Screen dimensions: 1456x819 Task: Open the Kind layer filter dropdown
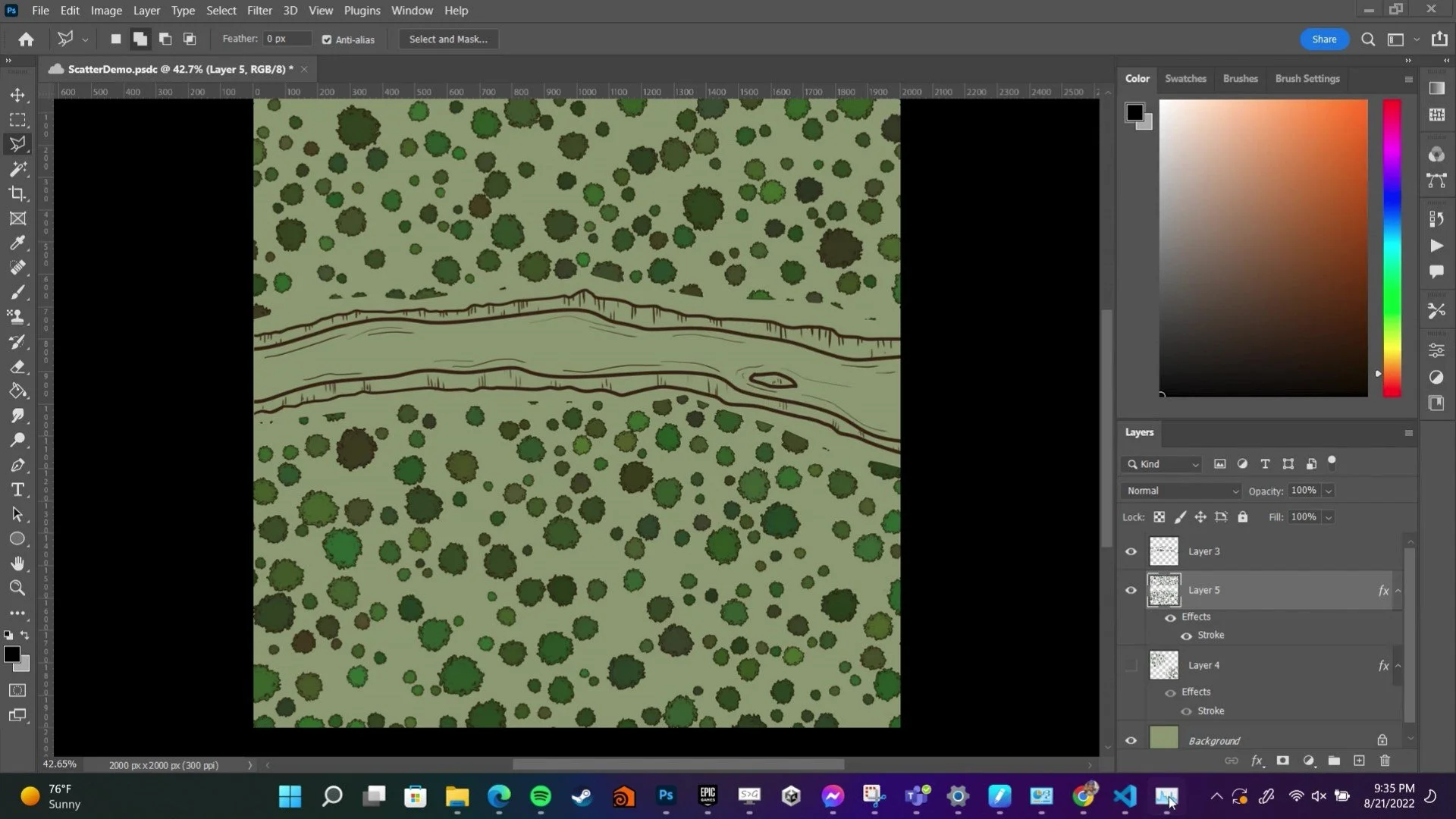(1162, 464)
